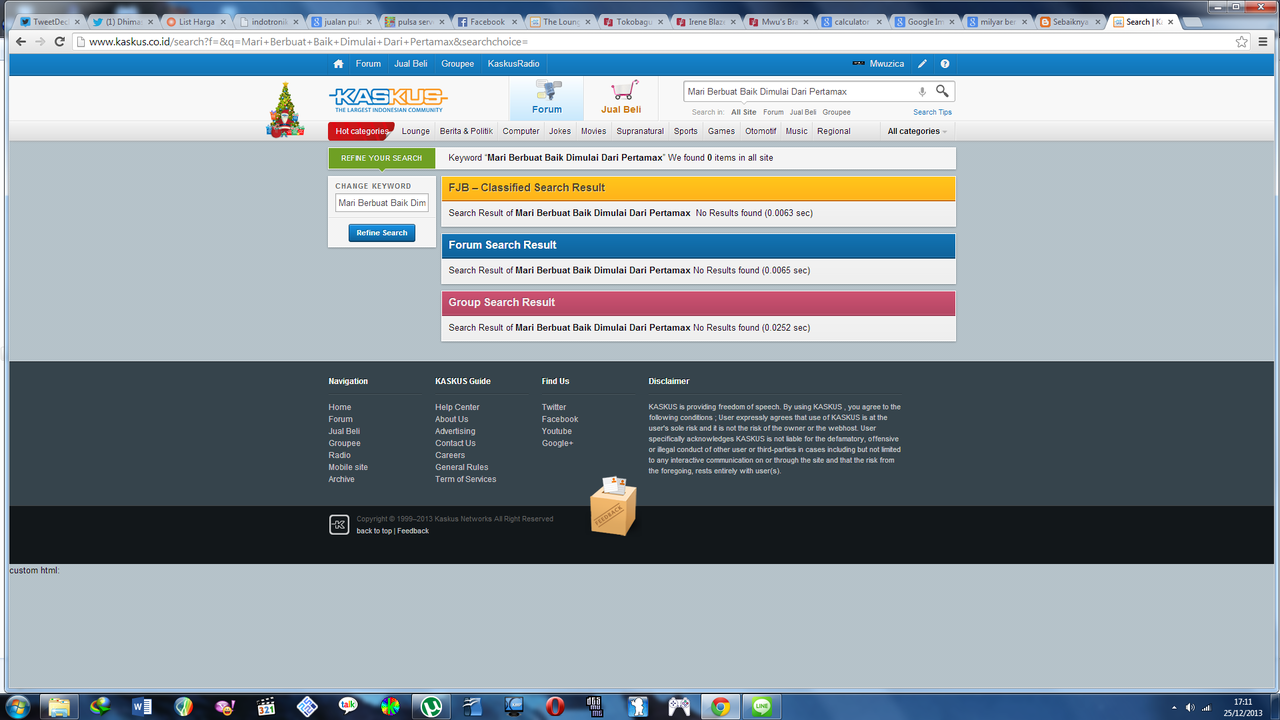Bookmark this page with the star icon

(1242, 42)
